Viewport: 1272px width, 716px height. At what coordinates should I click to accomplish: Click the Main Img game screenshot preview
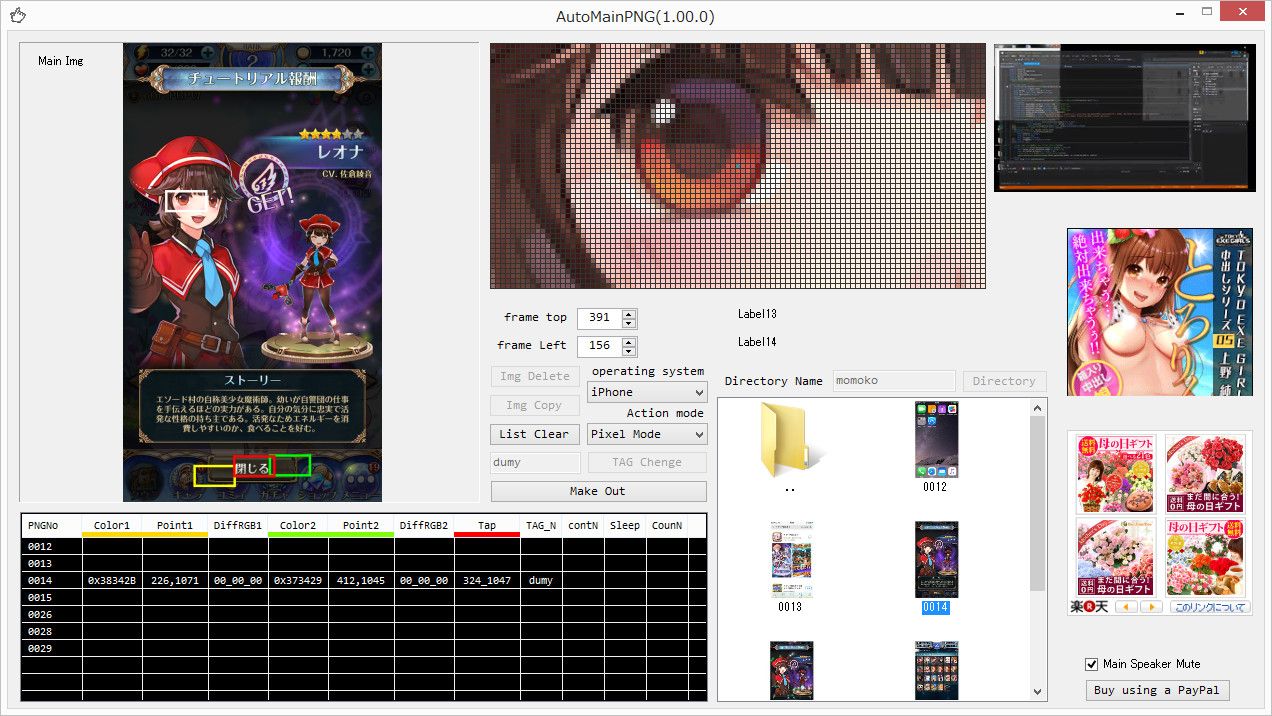point(252,272)
